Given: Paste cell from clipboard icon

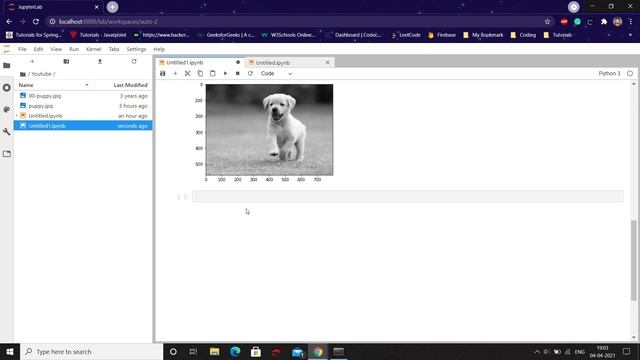Looking at the screenshot, I should [213, 73].
